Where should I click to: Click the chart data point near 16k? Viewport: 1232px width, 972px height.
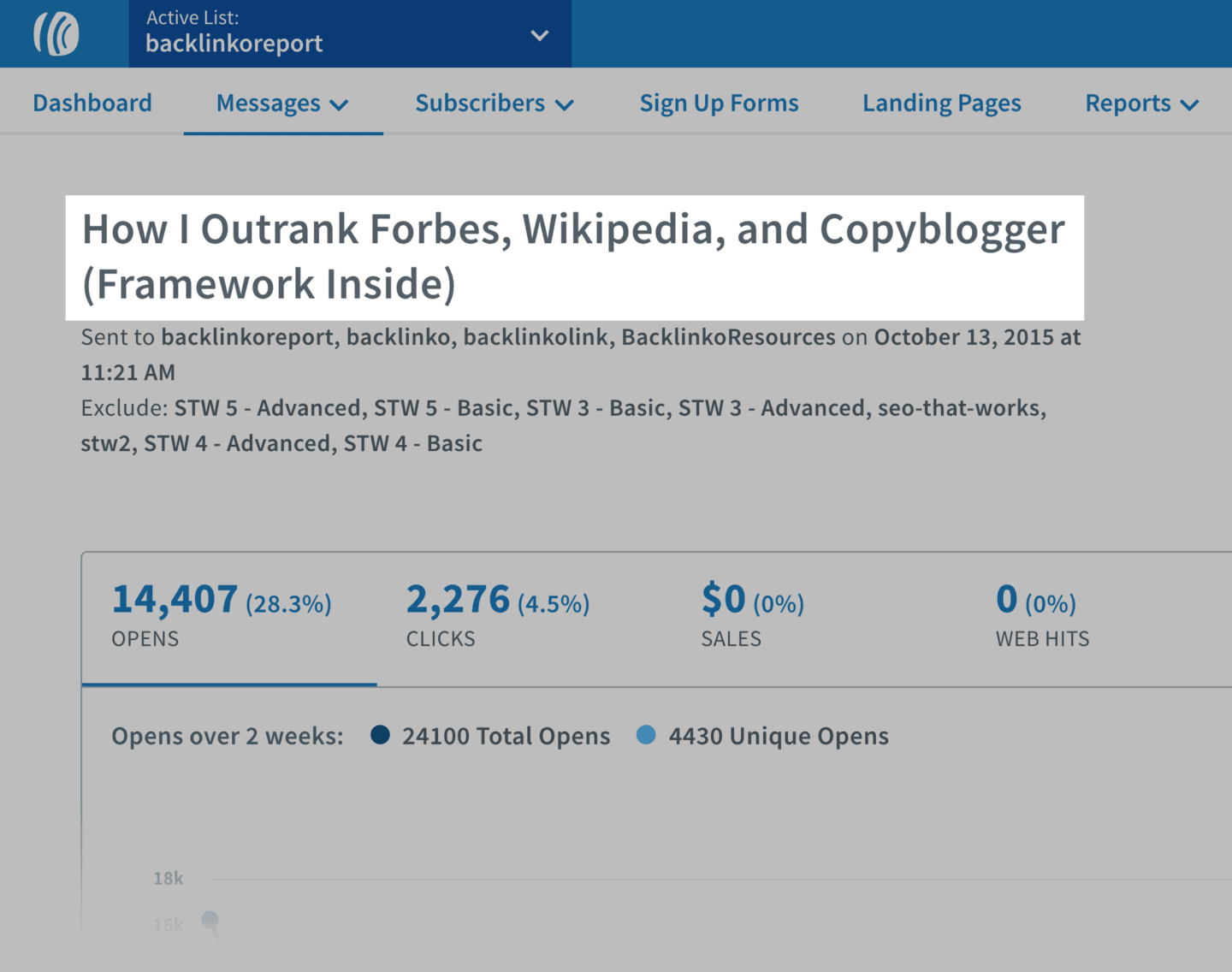(x=210, y=921)
